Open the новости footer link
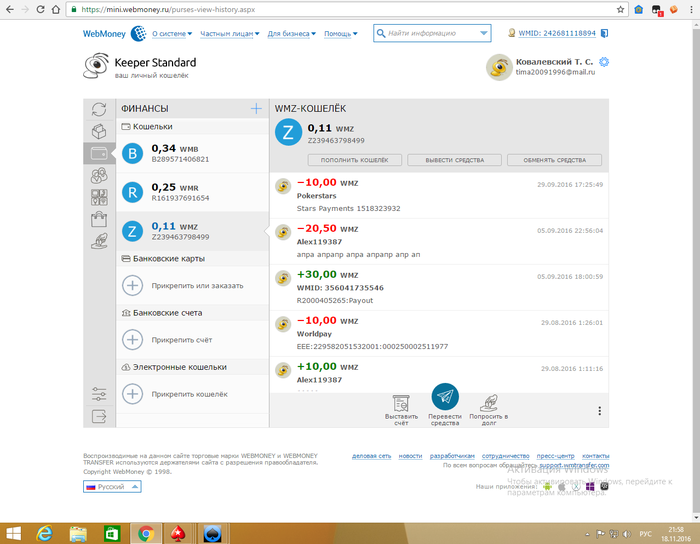Image resolution: width=700 pixels, height=544 pixels. pyautogui.click(x=410, y=456)
